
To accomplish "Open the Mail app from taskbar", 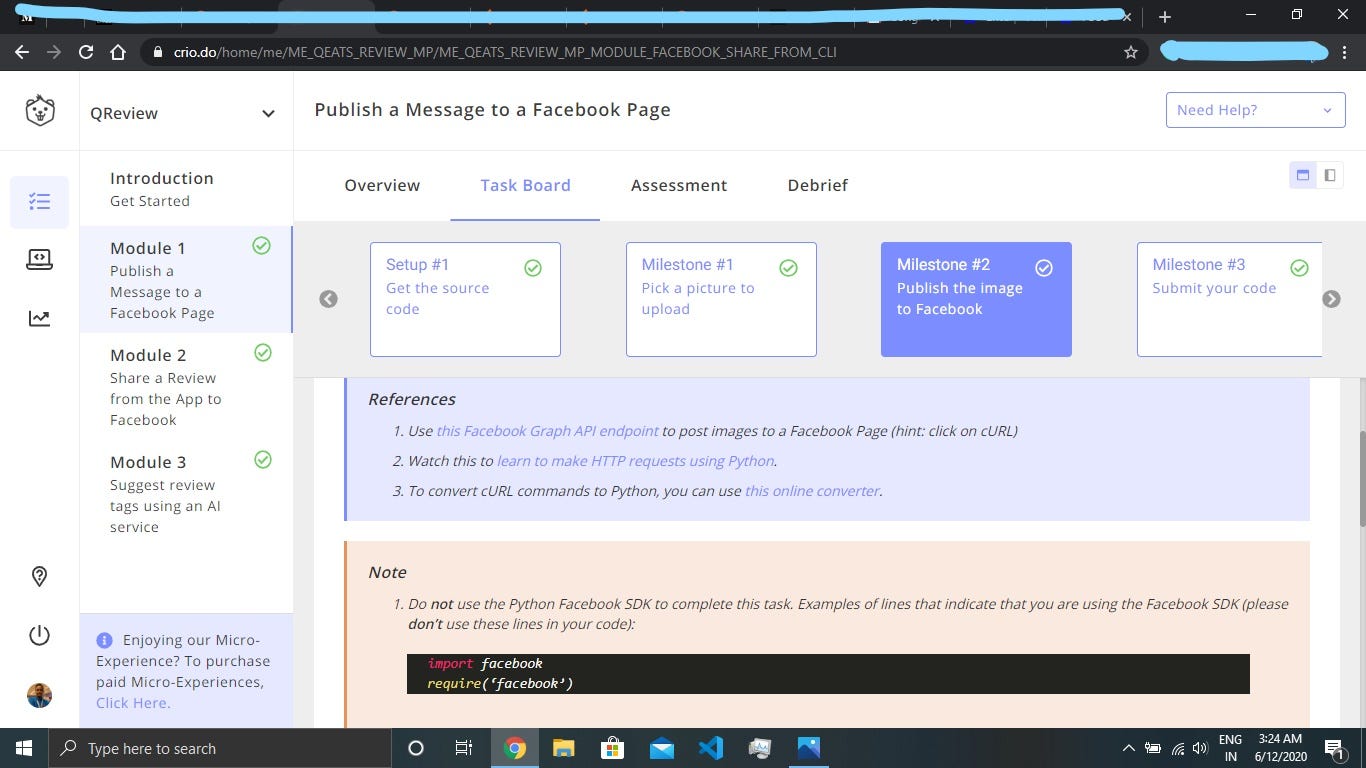I will 662,748.
